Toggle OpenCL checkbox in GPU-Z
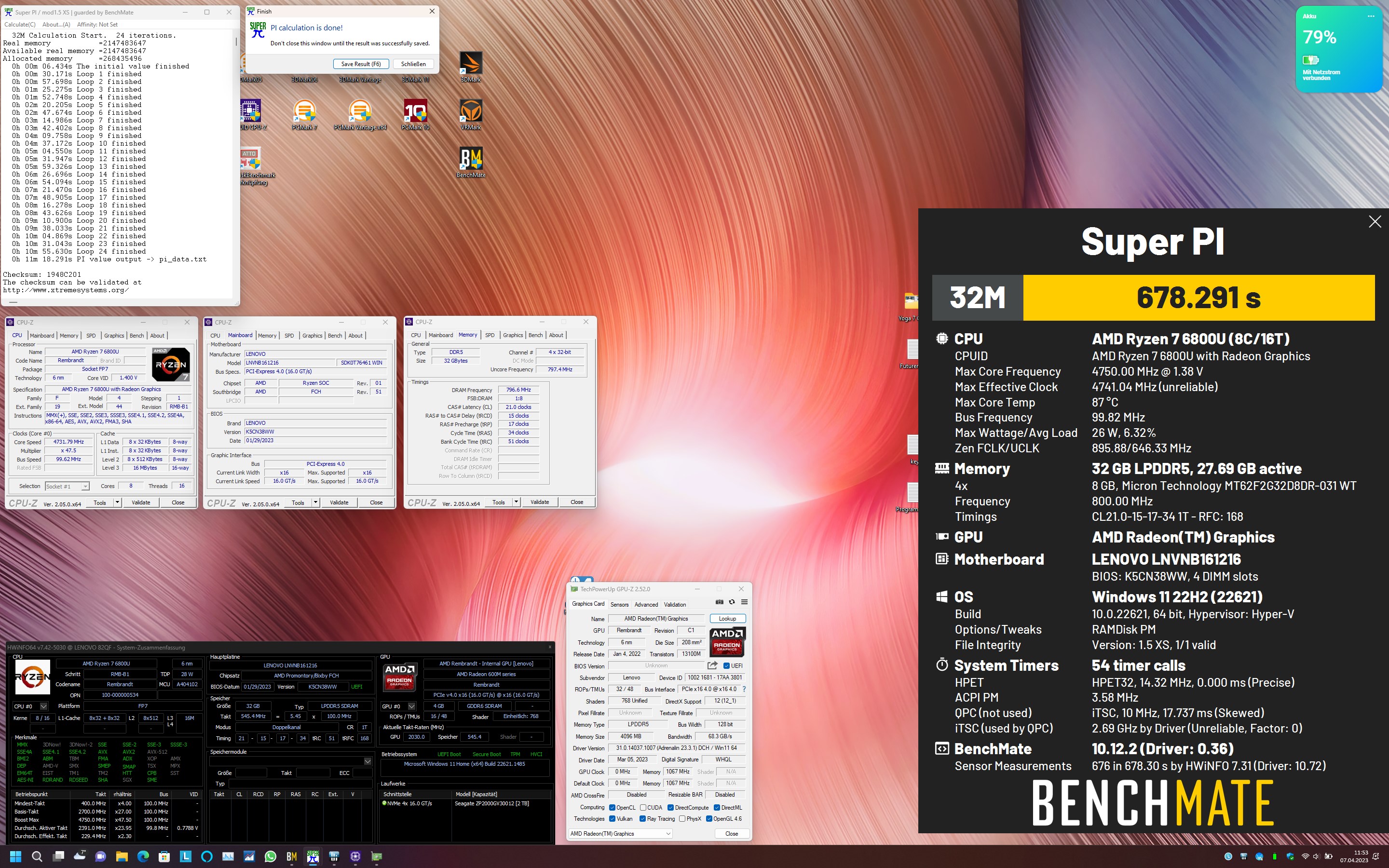 pyautogui.click(x=613, y=808)
